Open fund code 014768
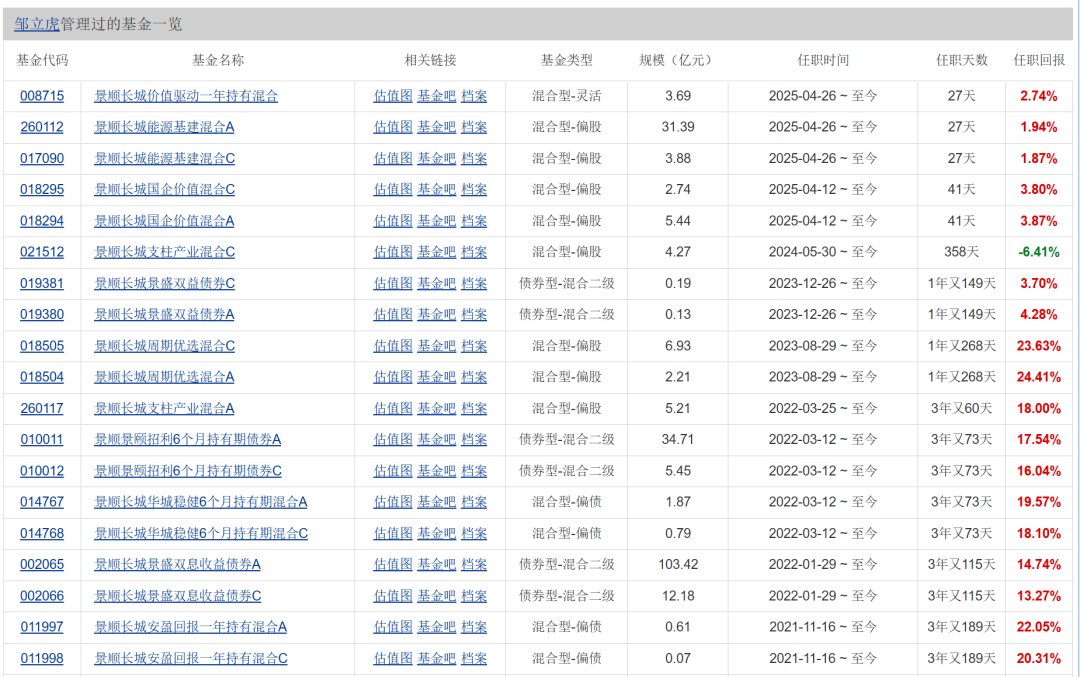This screenshot has height=677, width=1080. (42, 533)
